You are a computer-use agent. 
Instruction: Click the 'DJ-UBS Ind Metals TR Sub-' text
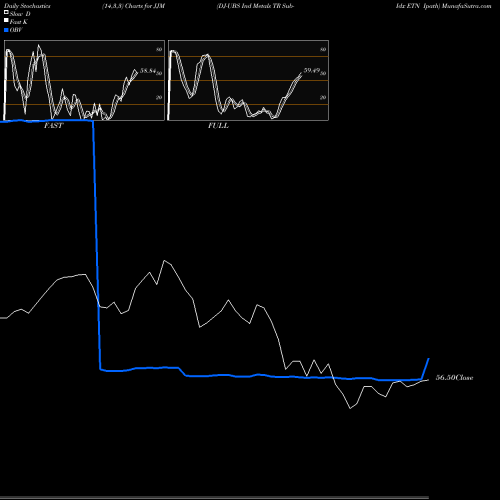[255, 6]
